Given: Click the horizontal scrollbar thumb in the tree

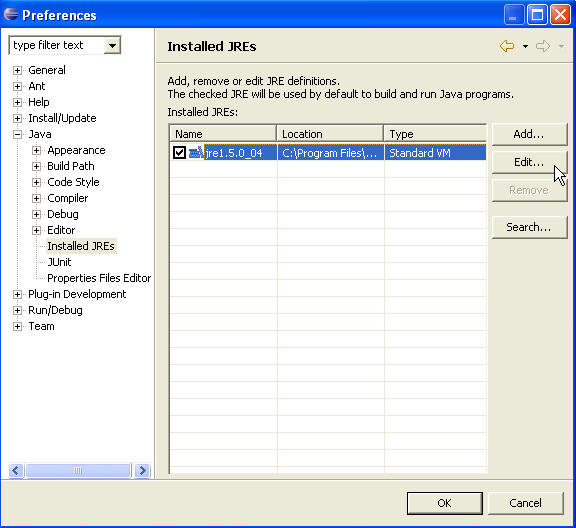Looking at the screenshot, I should point(78,470).
